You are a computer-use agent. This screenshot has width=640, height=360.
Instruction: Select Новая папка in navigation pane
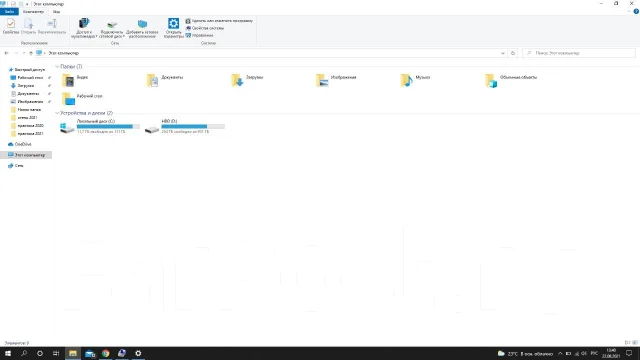click(26, 110)
